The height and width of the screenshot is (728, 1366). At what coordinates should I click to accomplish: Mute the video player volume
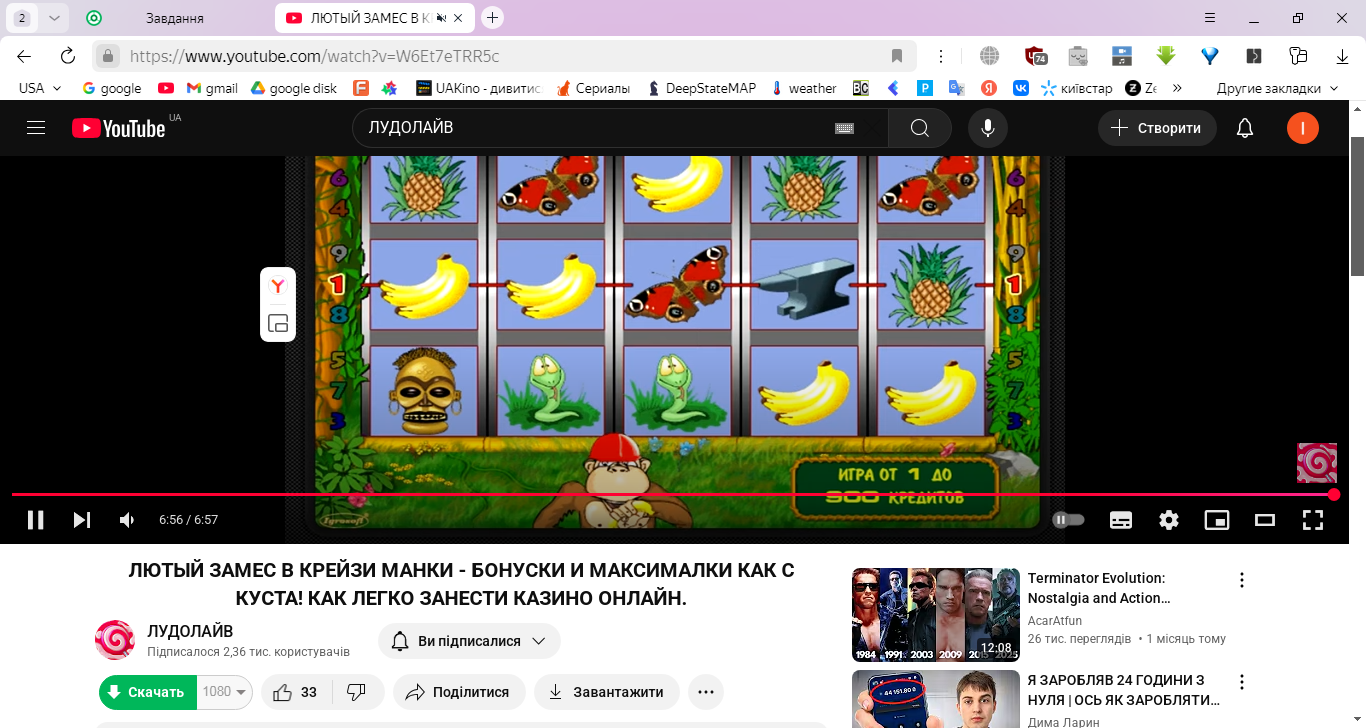[x=127, y=520]
